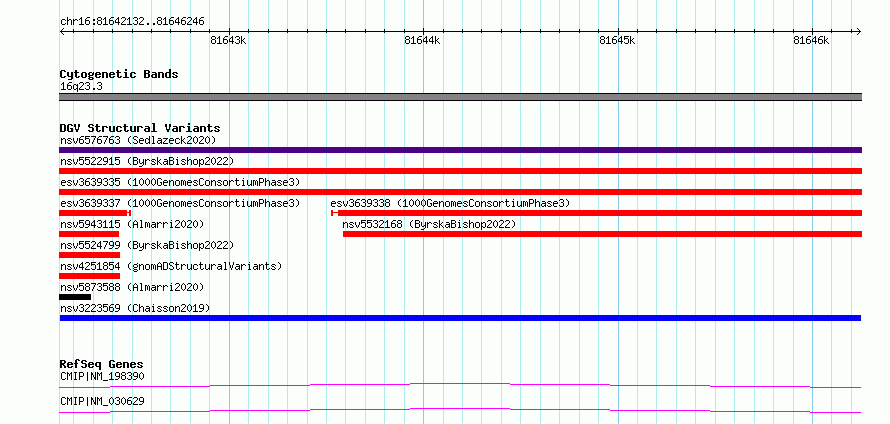The image size is (890, 424).
Task: Select the esv3639335 red variant bar
Action: [x=460, y=192]
